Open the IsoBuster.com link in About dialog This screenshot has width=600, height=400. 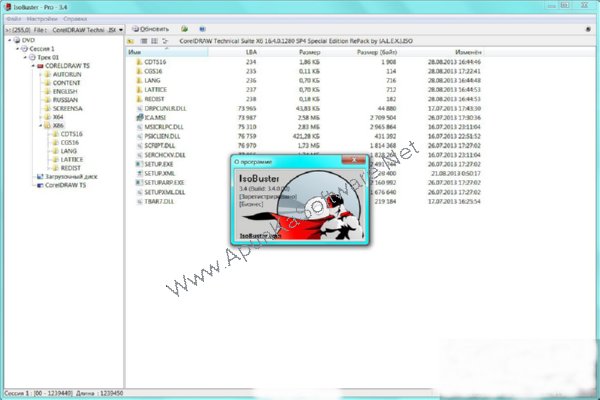pyautogui.click(x=260, y=236)
